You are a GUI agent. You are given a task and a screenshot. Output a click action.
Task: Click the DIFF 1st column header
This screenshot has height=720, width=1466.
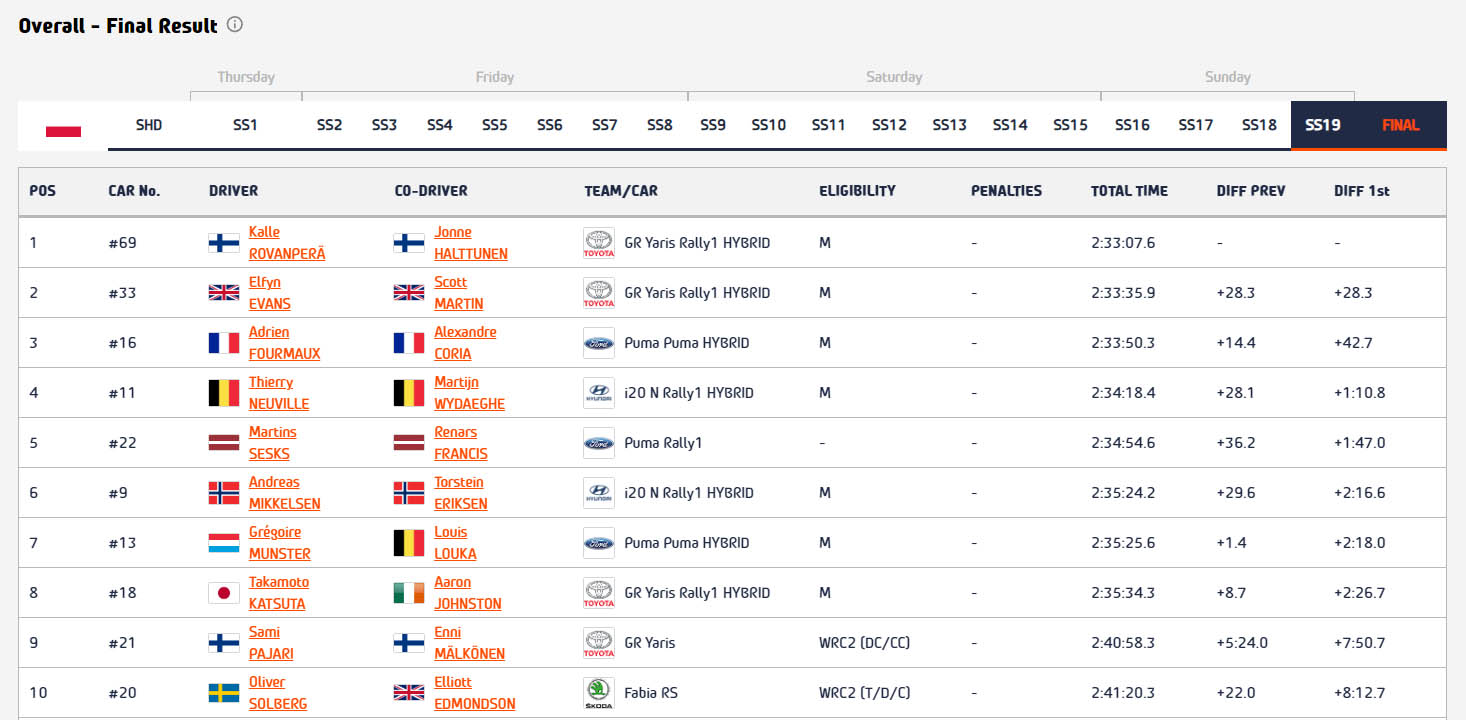tap(1361, 191)
